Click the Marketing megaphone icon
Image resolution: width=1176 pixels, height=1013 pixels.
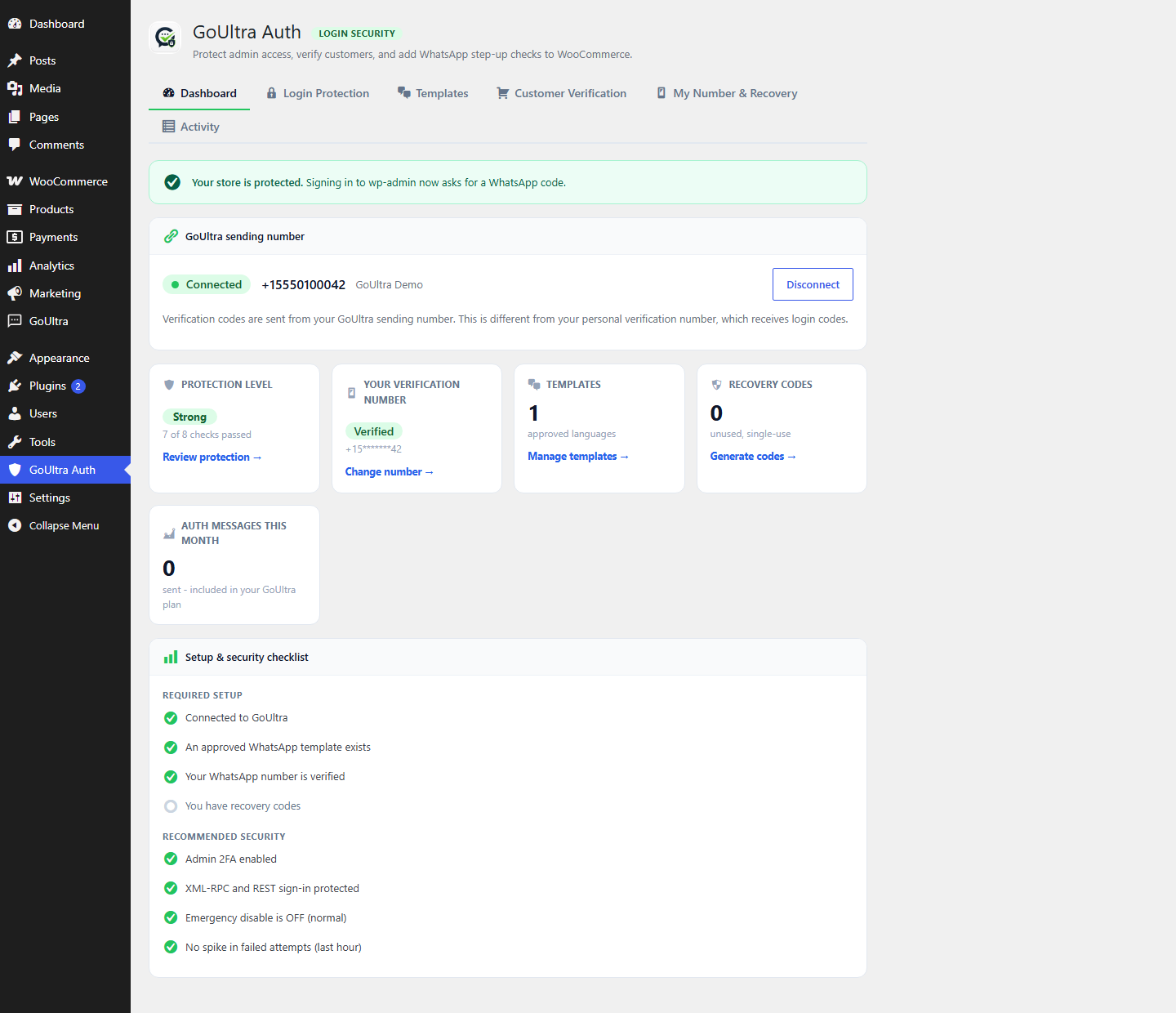pyautogui.click(x=15, y=293)
